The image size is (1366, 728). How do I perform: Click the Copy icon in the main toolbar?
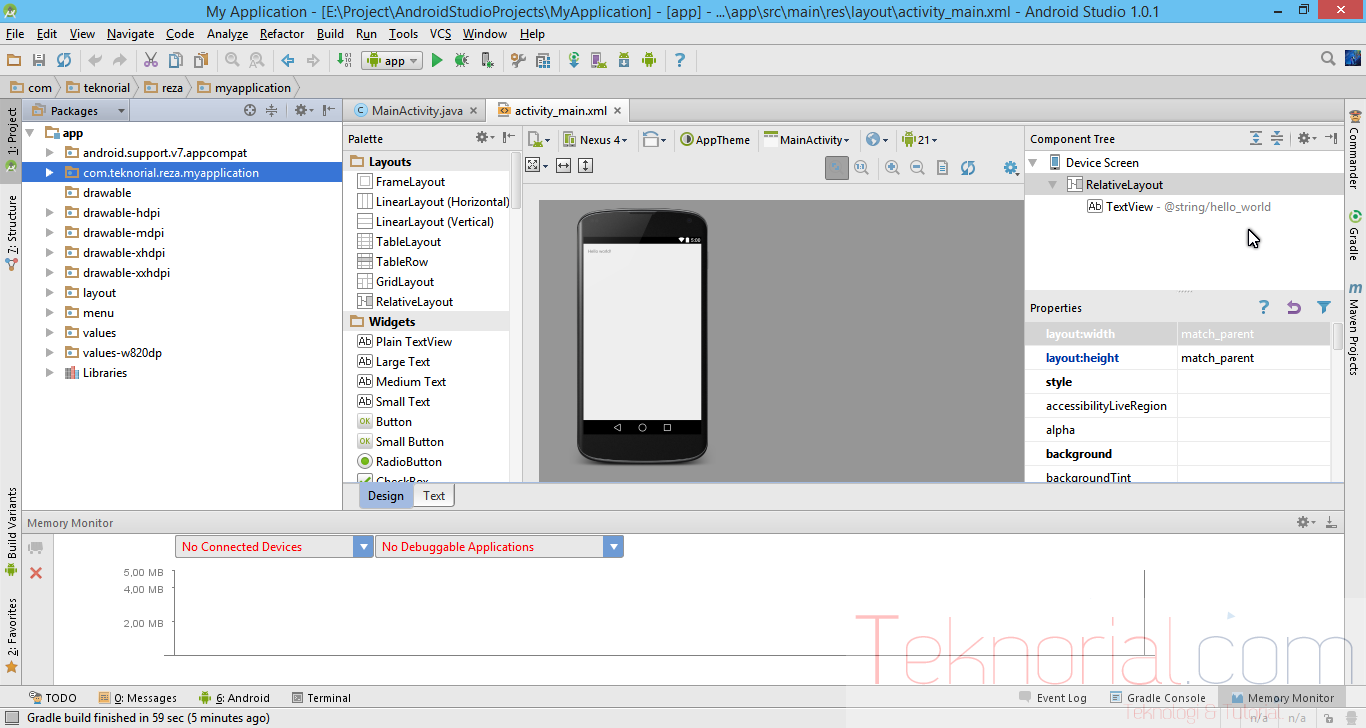[x=175, y=61]
